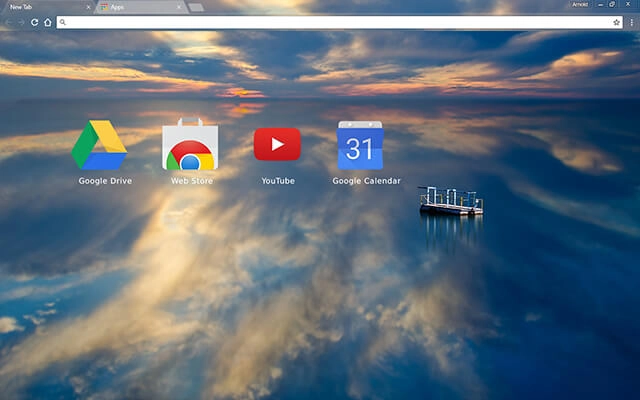Click the search magnifier in address bar

tap(62, 22)
